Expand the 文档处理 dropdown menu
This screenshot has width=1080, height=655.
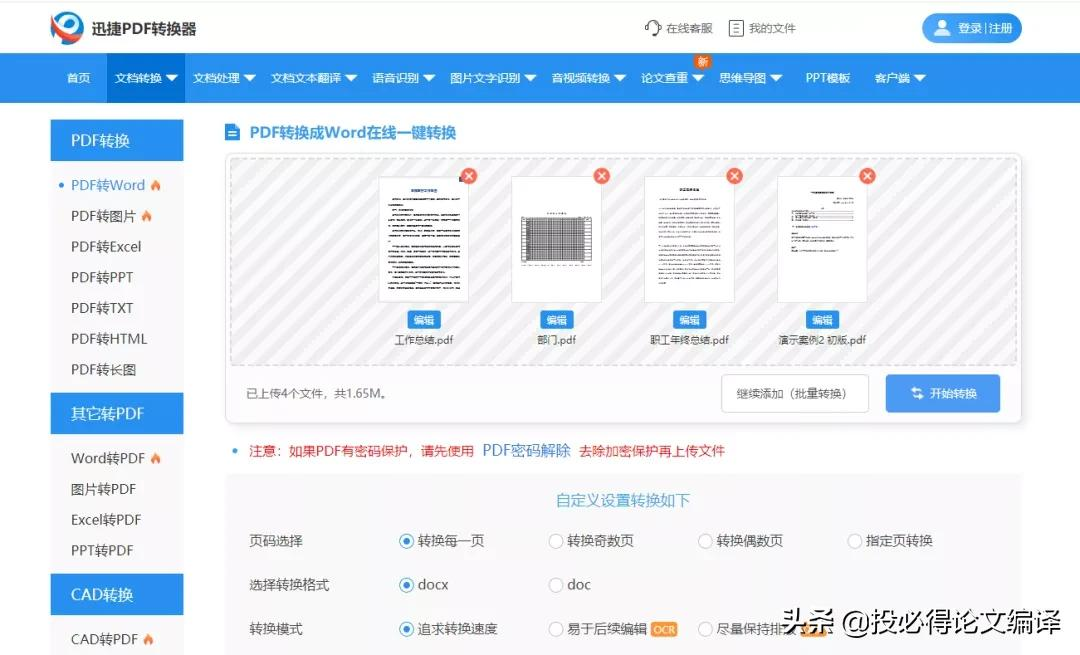click(x=222, y=77)
